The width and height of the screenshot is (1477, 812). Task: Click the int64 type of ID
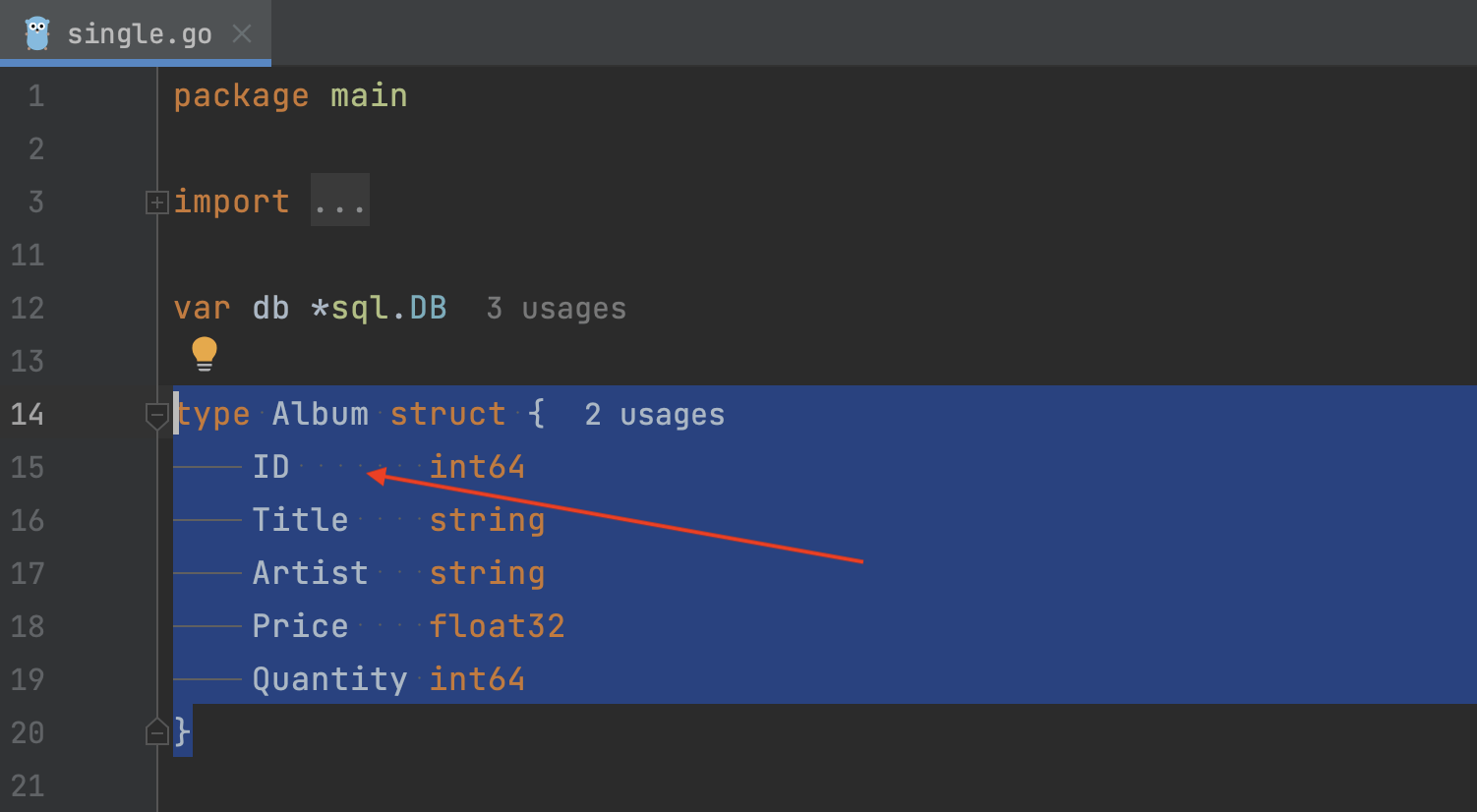[x=477, y=467]
